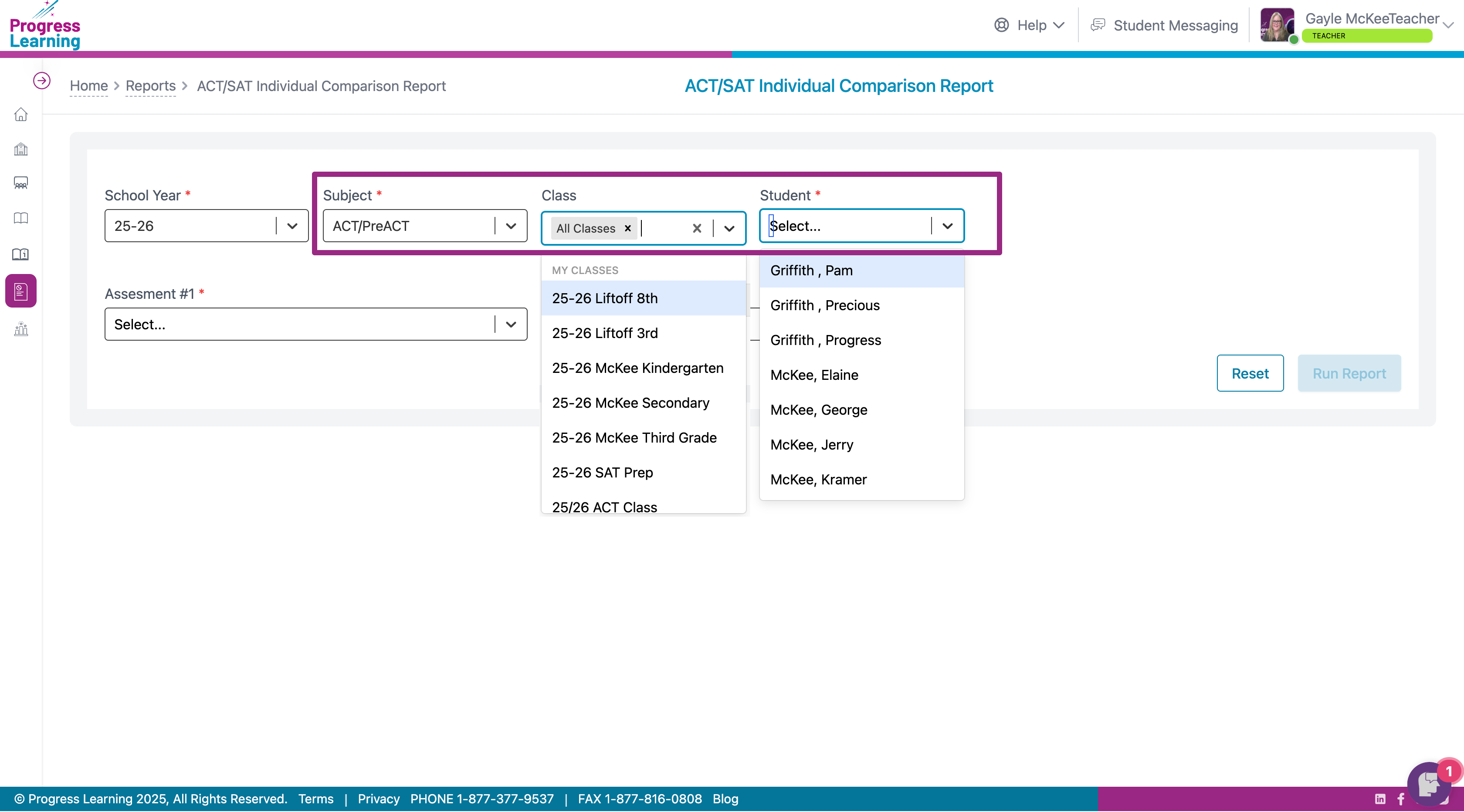This screenshot has height=812, width=1464.
Task: Select the highlighted Reports icon in the sidebar
Action: (21, 291)
